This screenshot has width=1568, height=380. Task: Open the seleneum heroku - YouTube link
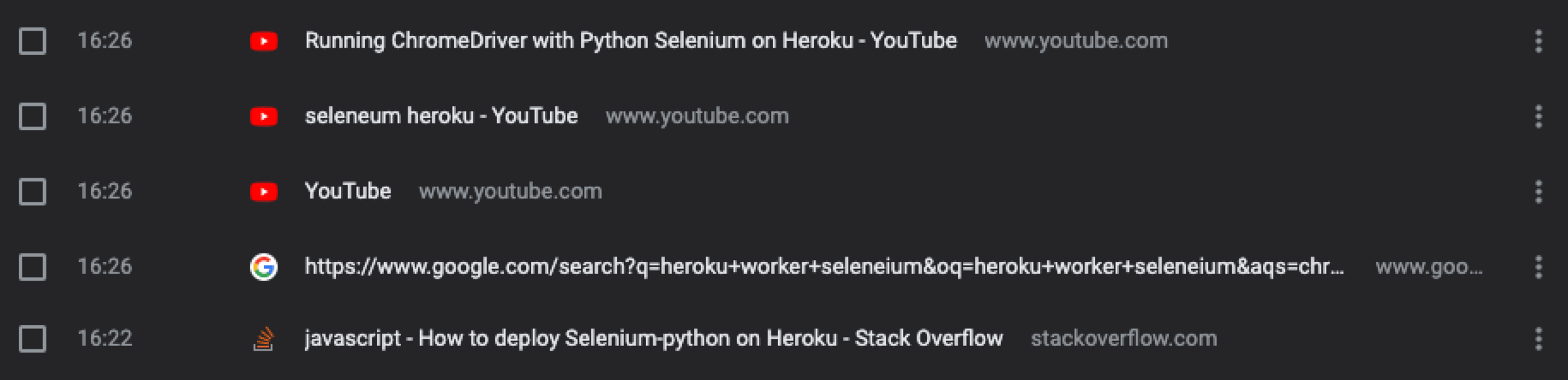(441, 116)
